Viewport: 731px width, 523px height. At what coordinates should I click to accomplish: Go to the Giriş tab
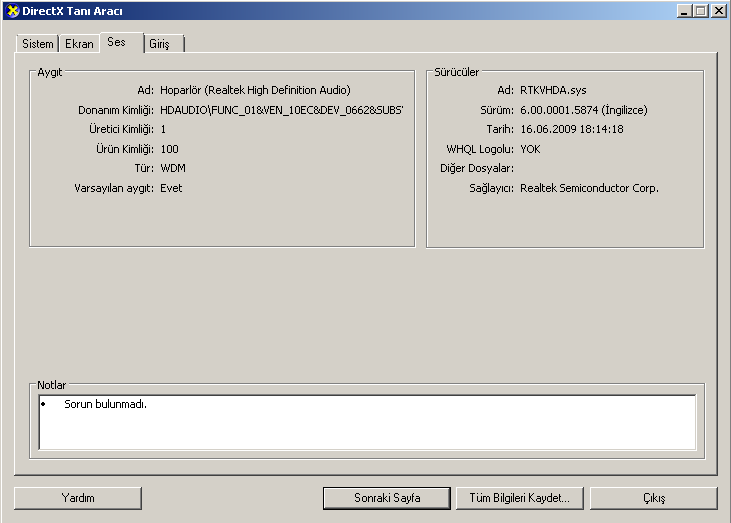point(160,44)
